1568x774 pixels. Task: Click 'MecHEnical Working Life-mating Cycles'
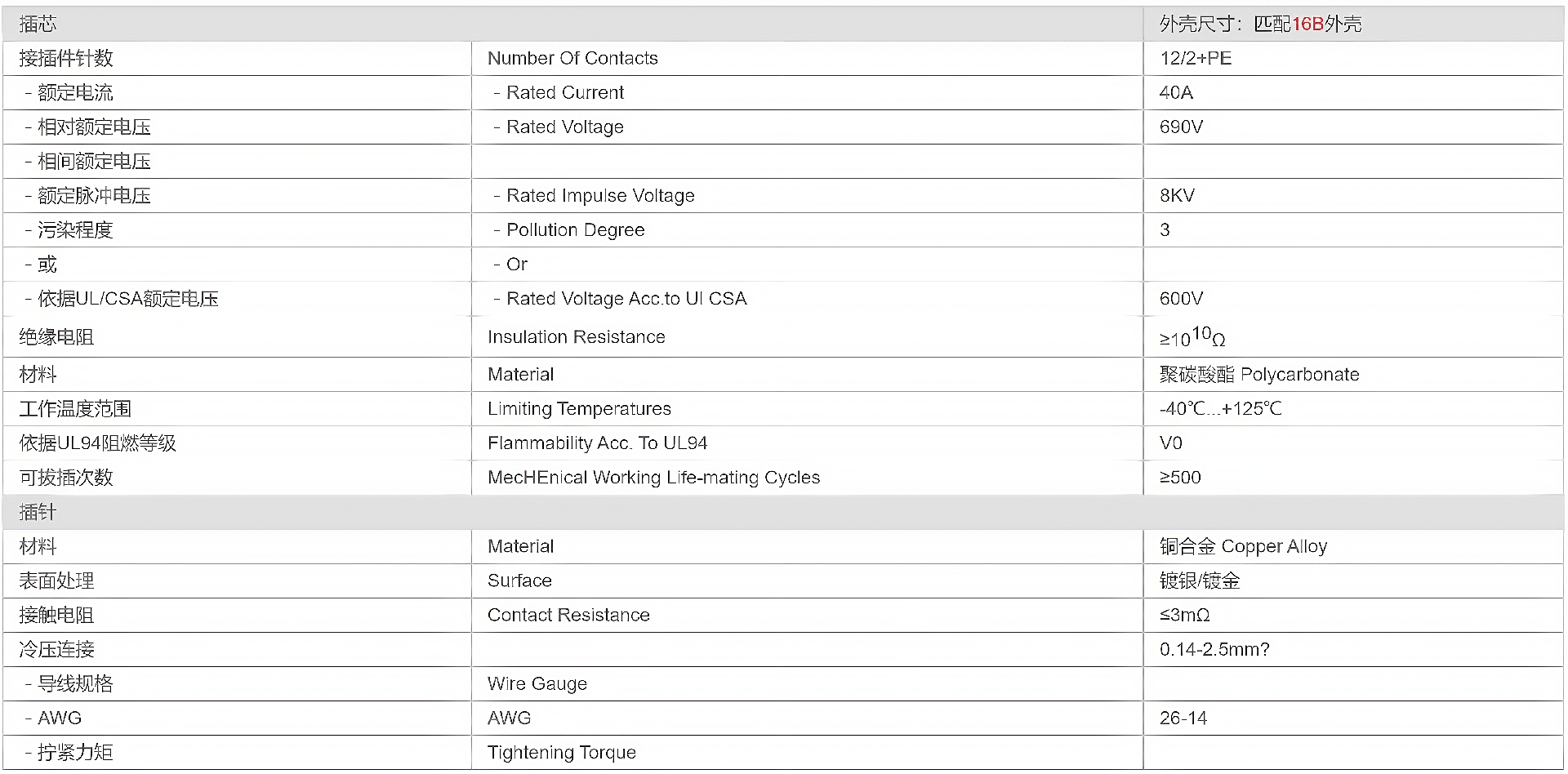(x=653, y=477)
